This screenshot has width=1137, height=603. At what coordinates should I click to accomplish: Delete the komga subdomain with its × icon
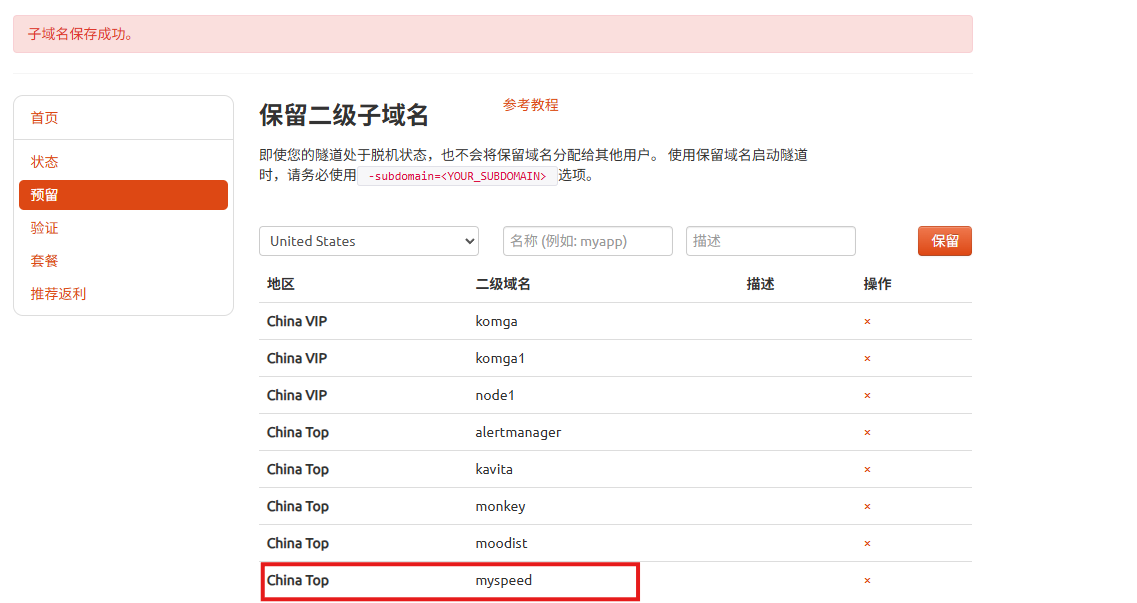pos(867,322)
